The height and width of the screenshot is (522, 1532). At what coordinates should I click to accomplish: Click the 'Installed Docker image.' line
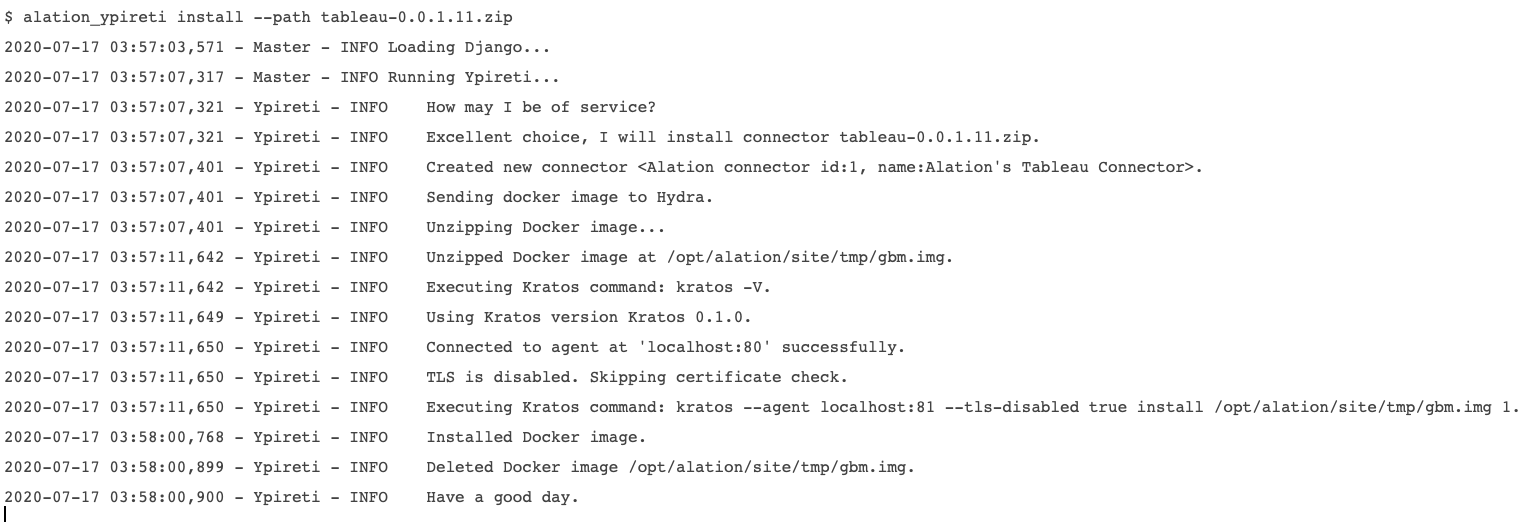325,437
